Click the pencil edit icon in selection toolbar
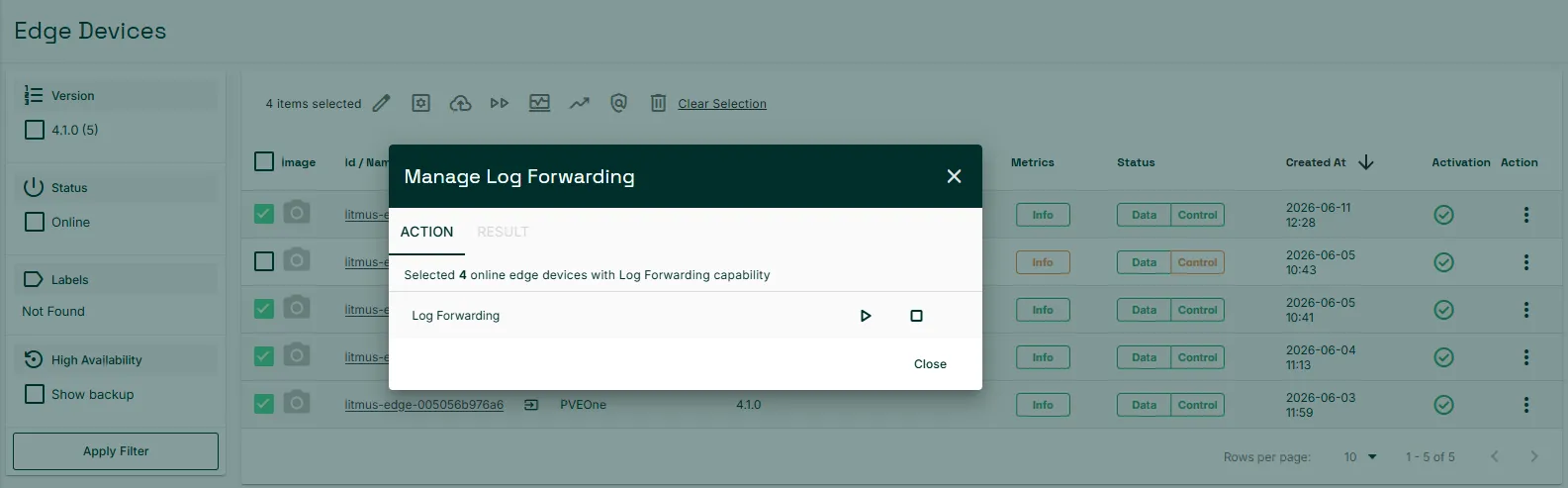The width and height of the screenshot is (1568, 488). pos(382,103)
